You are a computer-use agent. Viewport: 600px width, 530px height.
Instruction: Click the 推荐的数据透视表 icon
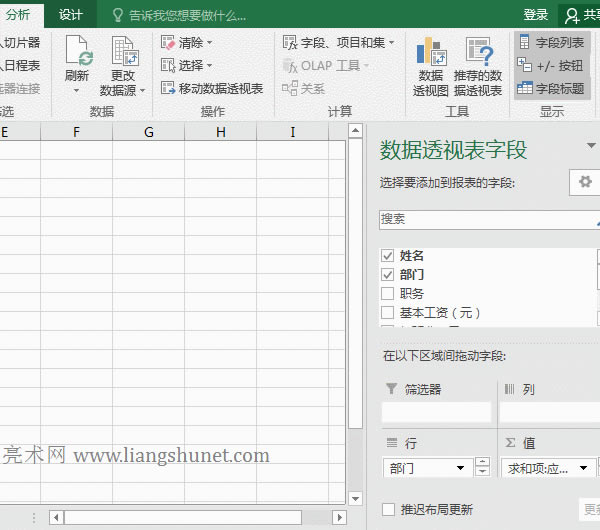(478, 52)
